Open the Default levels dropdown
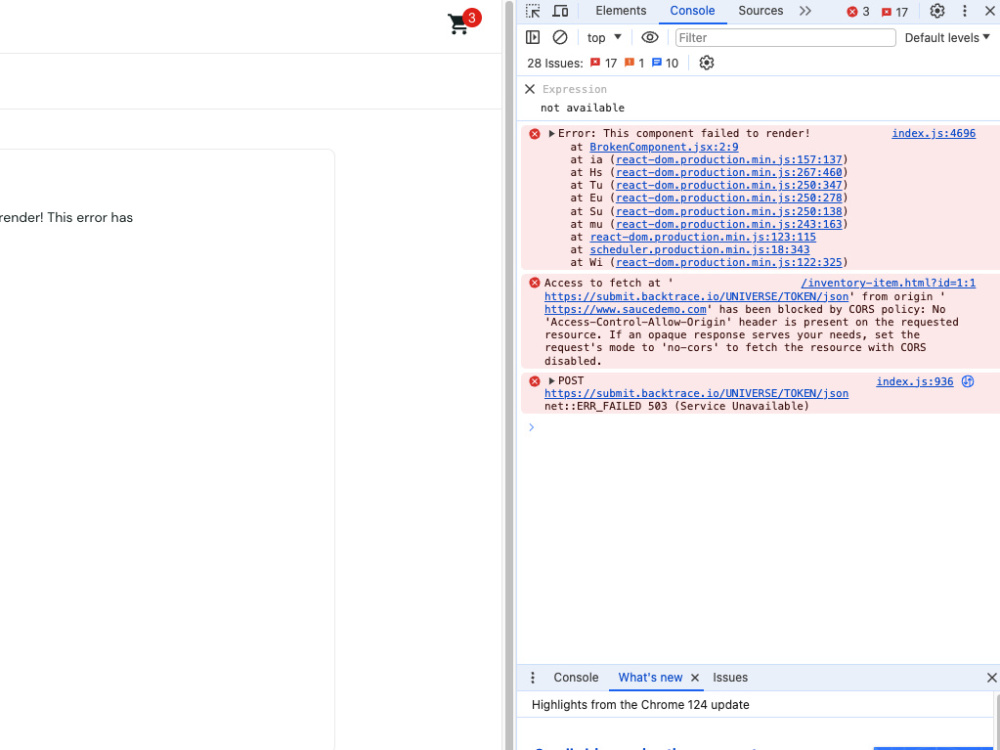 pos(947,38)
